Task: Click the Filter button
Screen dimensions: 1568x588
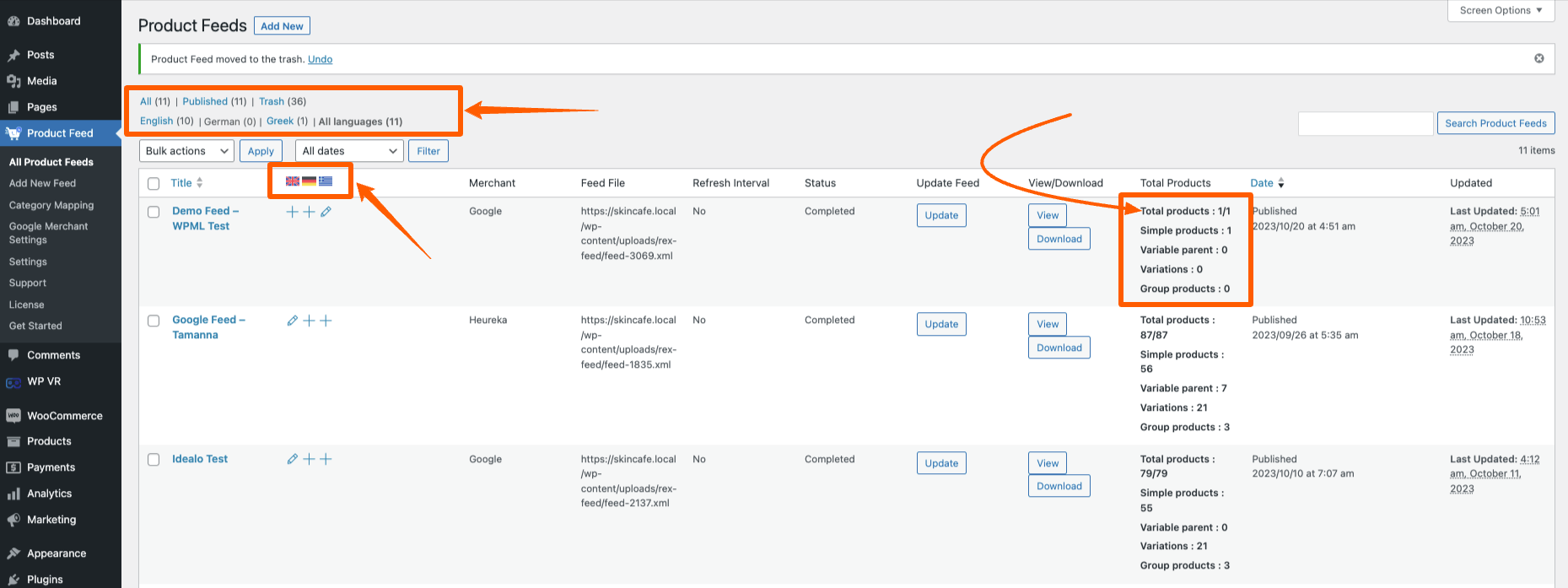Action: click(428, 151)
